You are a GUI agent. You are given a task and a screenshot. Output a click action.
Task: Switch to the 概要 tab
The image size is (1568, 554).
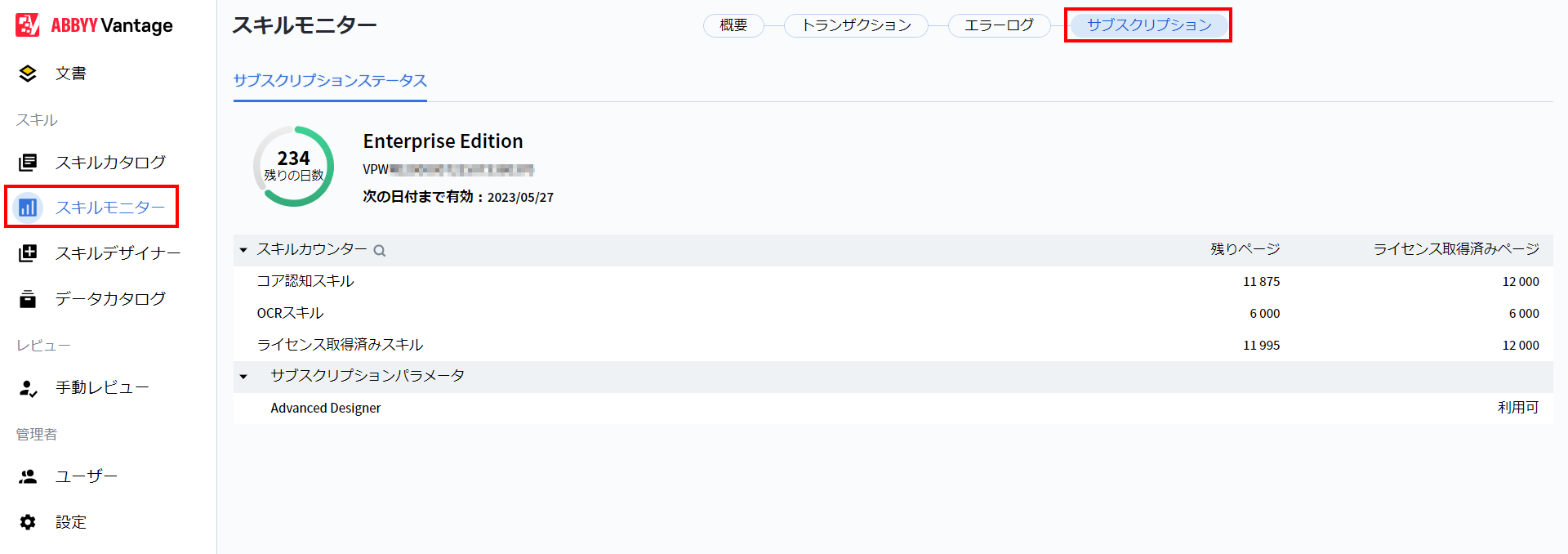[x=733, y=25]
